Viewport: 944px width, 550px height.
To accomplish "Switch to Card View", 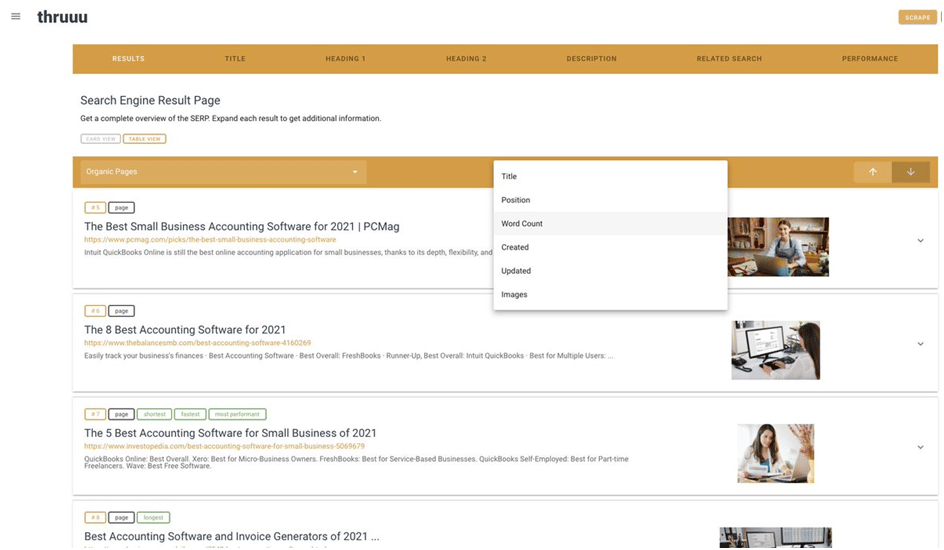I will pyautogui.click(x=100, y=139).
